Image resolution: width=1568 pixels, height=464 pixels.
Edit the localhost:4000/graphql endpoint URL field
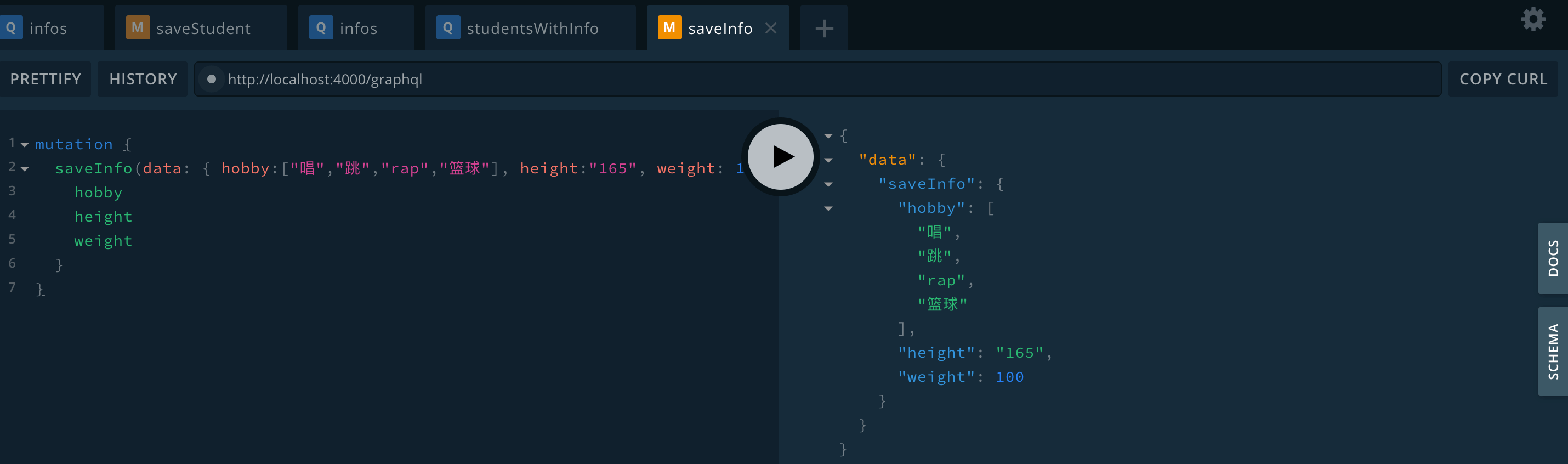coord(817,79)
